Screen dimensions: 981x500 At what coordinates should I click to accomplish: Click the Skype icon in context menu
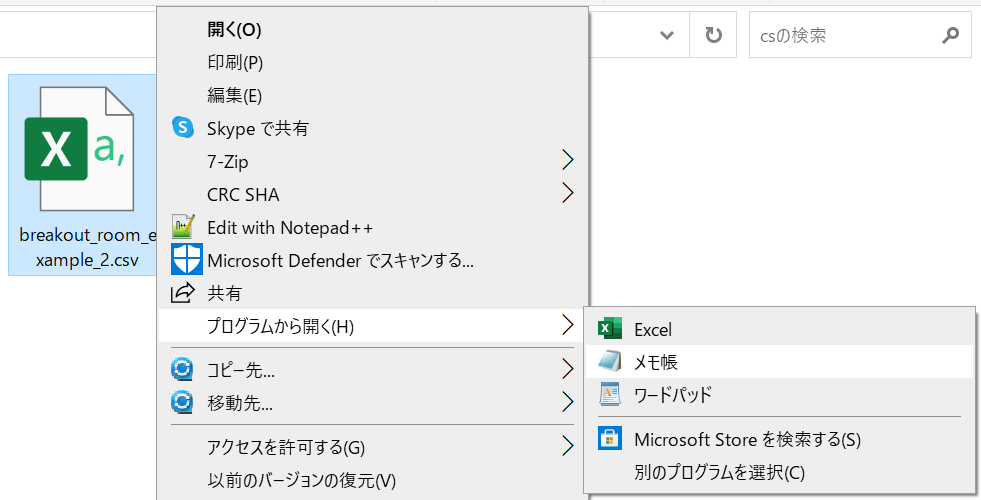(x=183, y=128)
